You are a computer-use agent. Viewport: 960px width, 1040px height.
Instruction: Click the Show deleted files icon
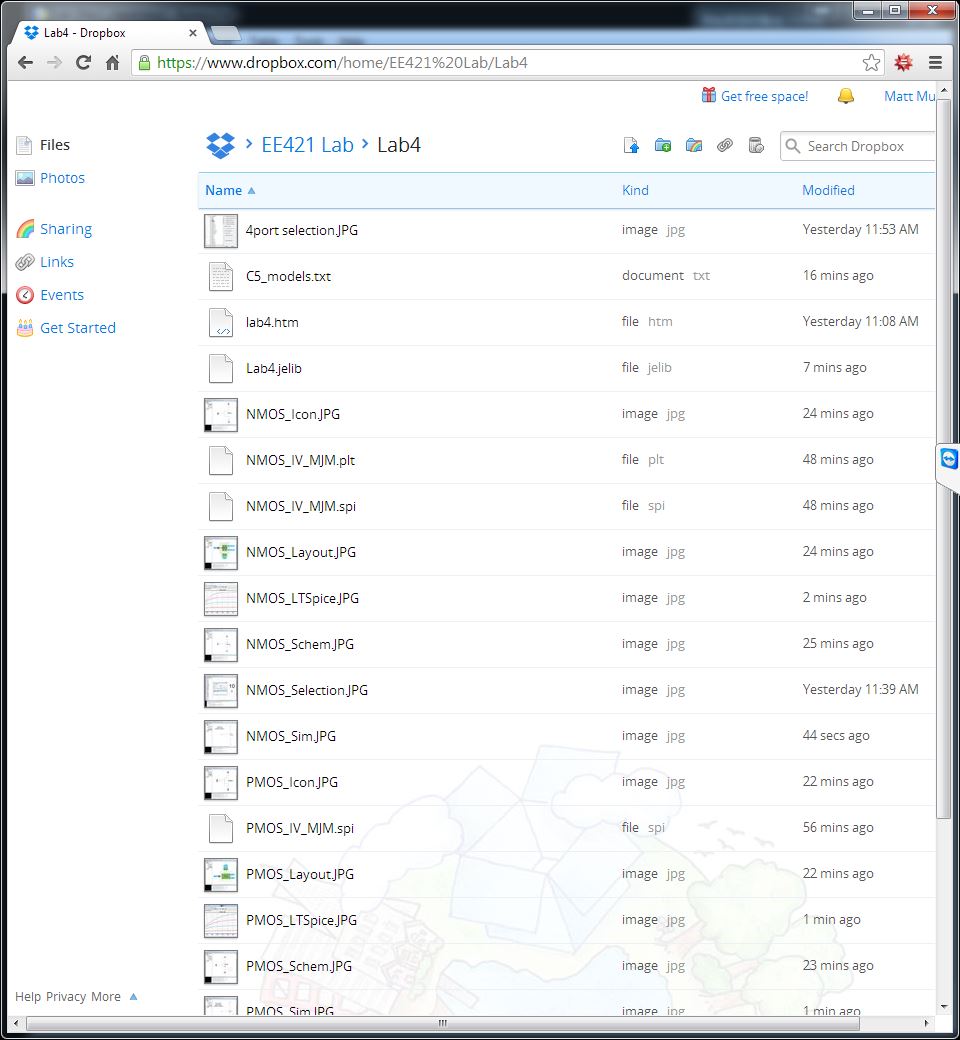tap(756, 145)
